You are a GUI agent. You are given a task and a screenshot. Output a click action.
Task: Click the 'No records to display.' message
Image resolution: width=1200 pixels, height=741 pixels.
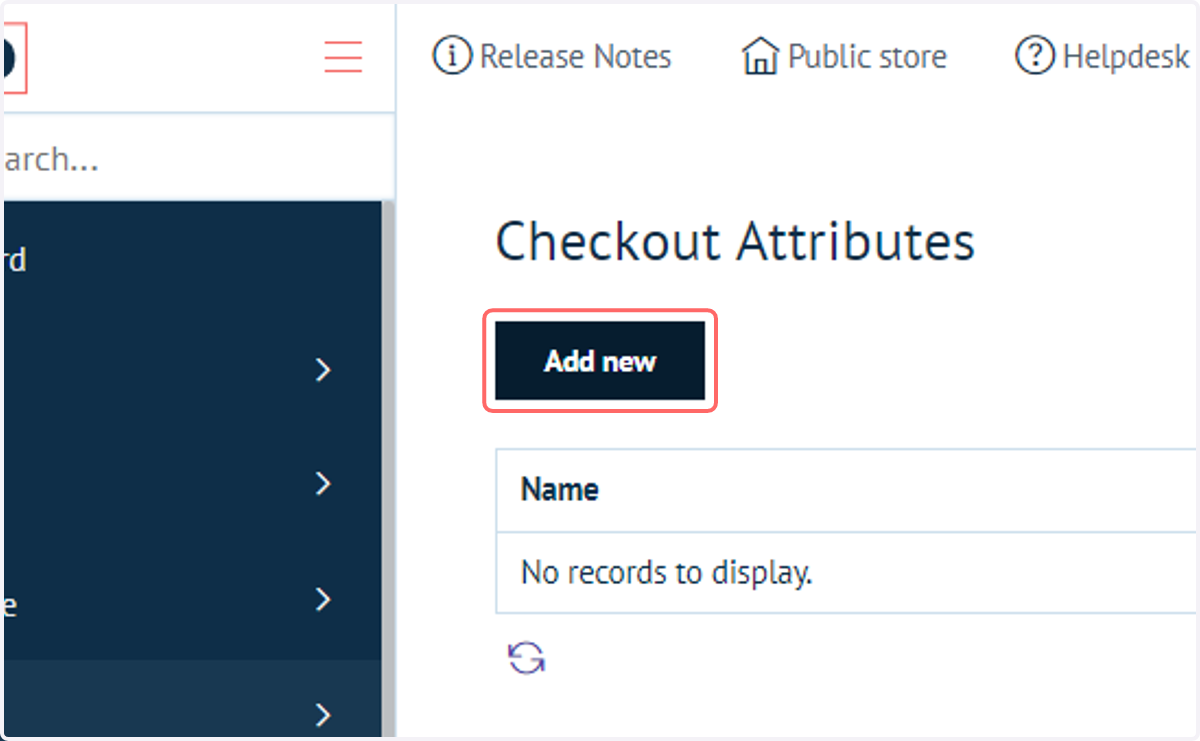666,573
